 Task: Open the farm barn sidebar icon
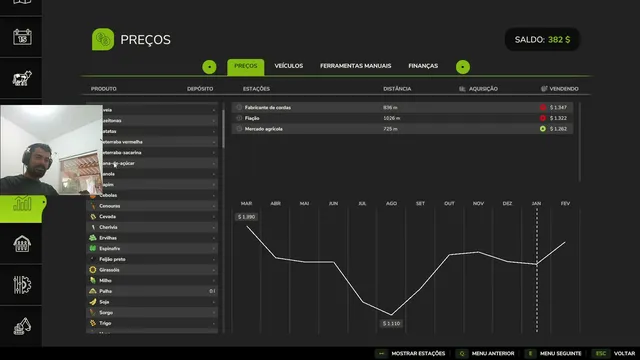click(22, 244)
